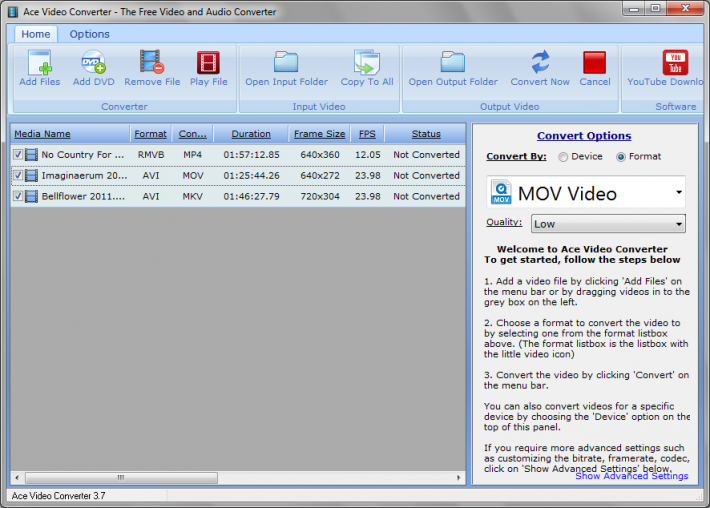Click the Remove File icon
Screen dimensions: 710x508
pyautogui.click(x=152, y=62)
